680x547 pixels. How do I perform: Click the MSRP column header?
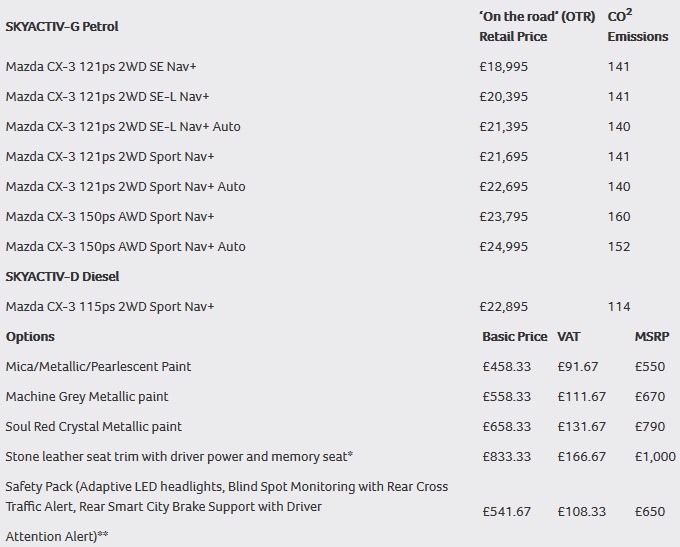pyautogui.click(x=651, y=337)
